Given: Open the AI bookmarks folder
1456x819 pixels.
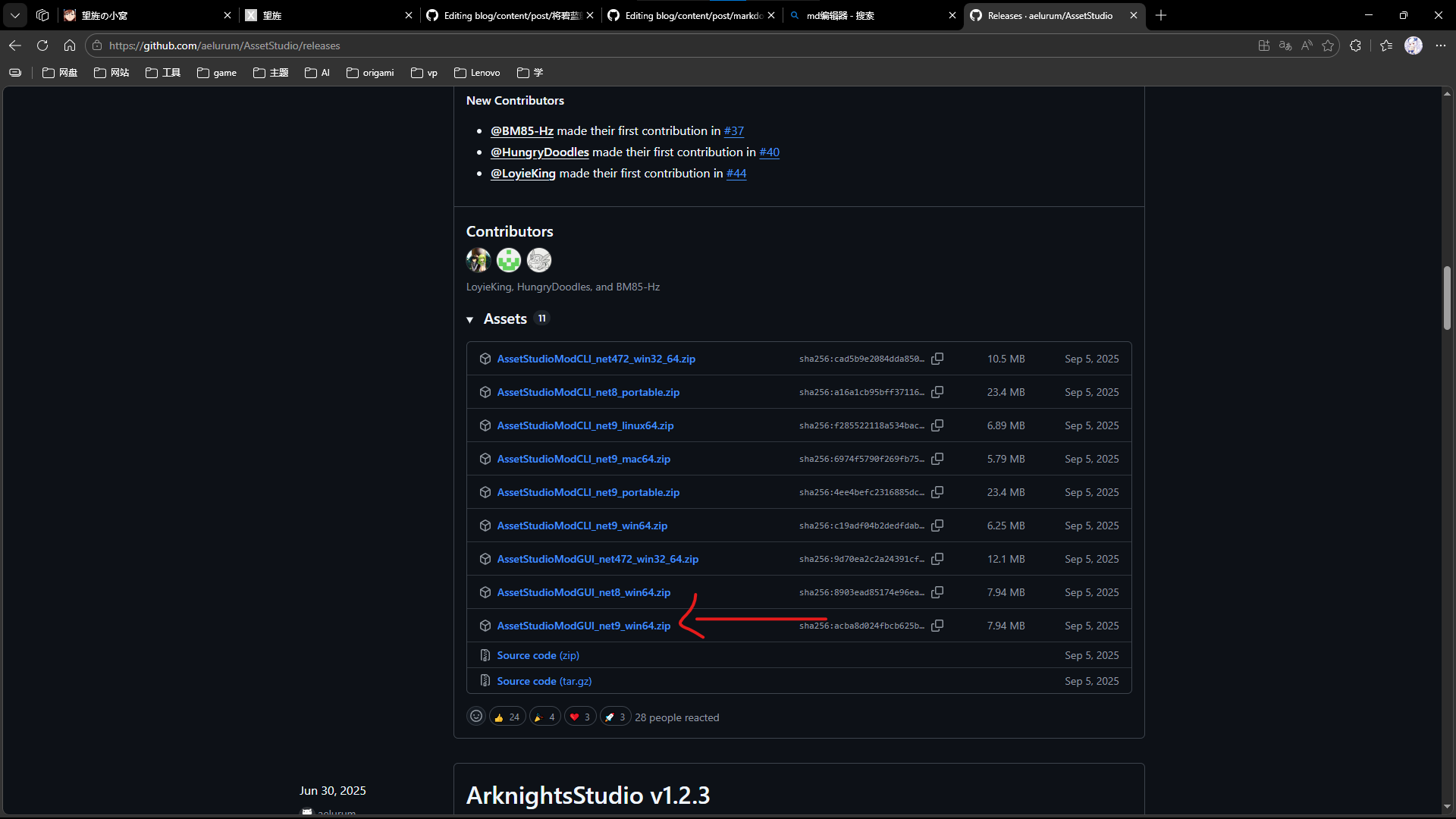Looking at the screenshot, I should pos(318,73).
